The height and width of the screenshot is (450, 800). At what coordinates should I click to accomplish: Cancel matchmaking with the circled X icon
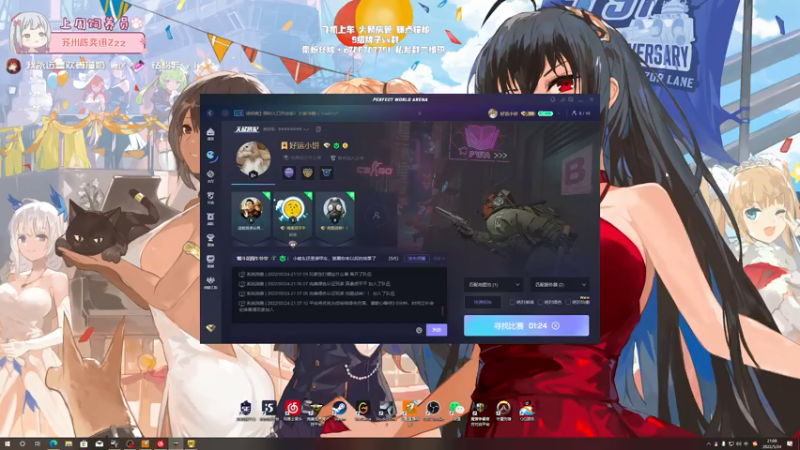point(556,326)
